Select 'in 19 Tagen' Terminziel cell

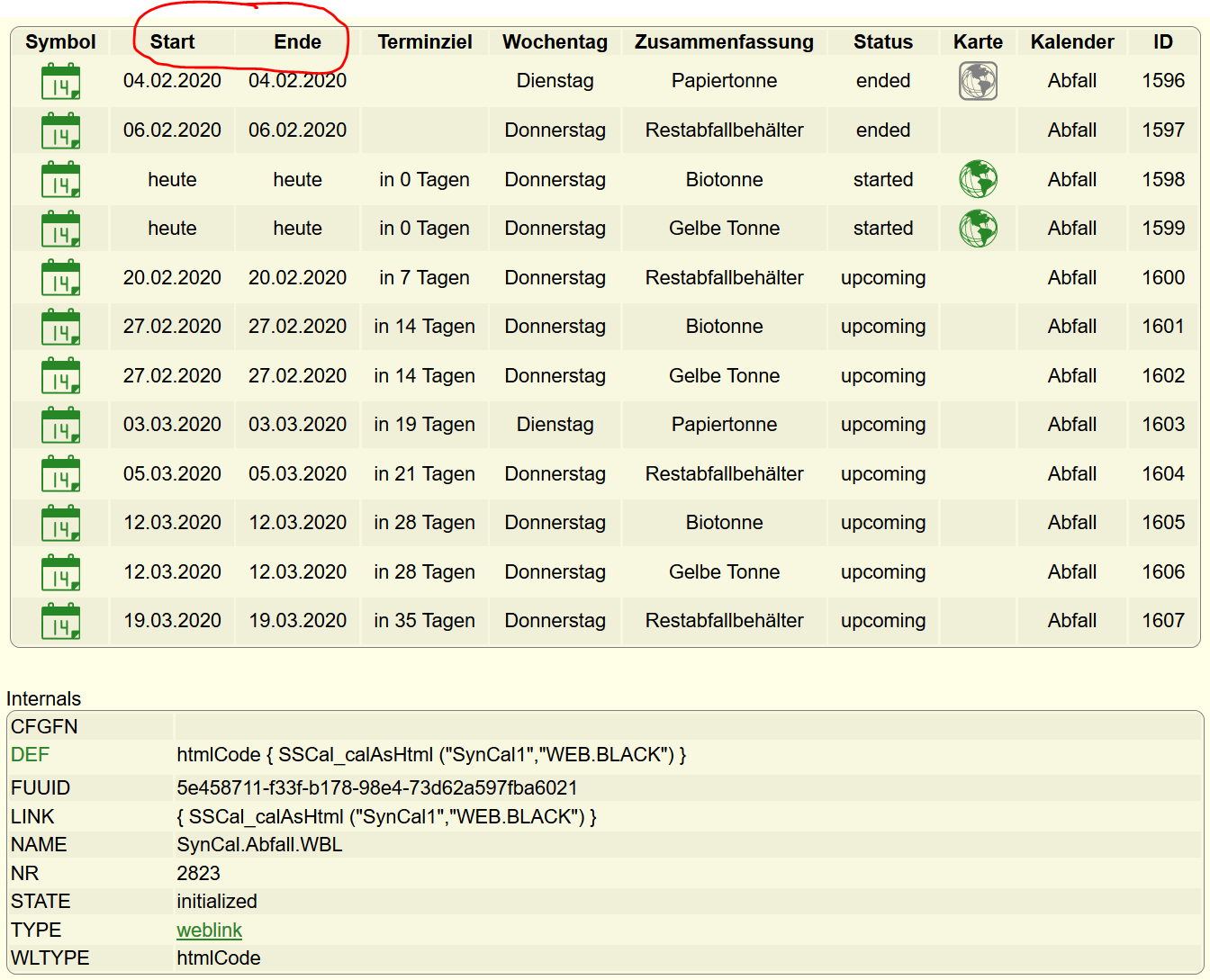click(425, 425)
